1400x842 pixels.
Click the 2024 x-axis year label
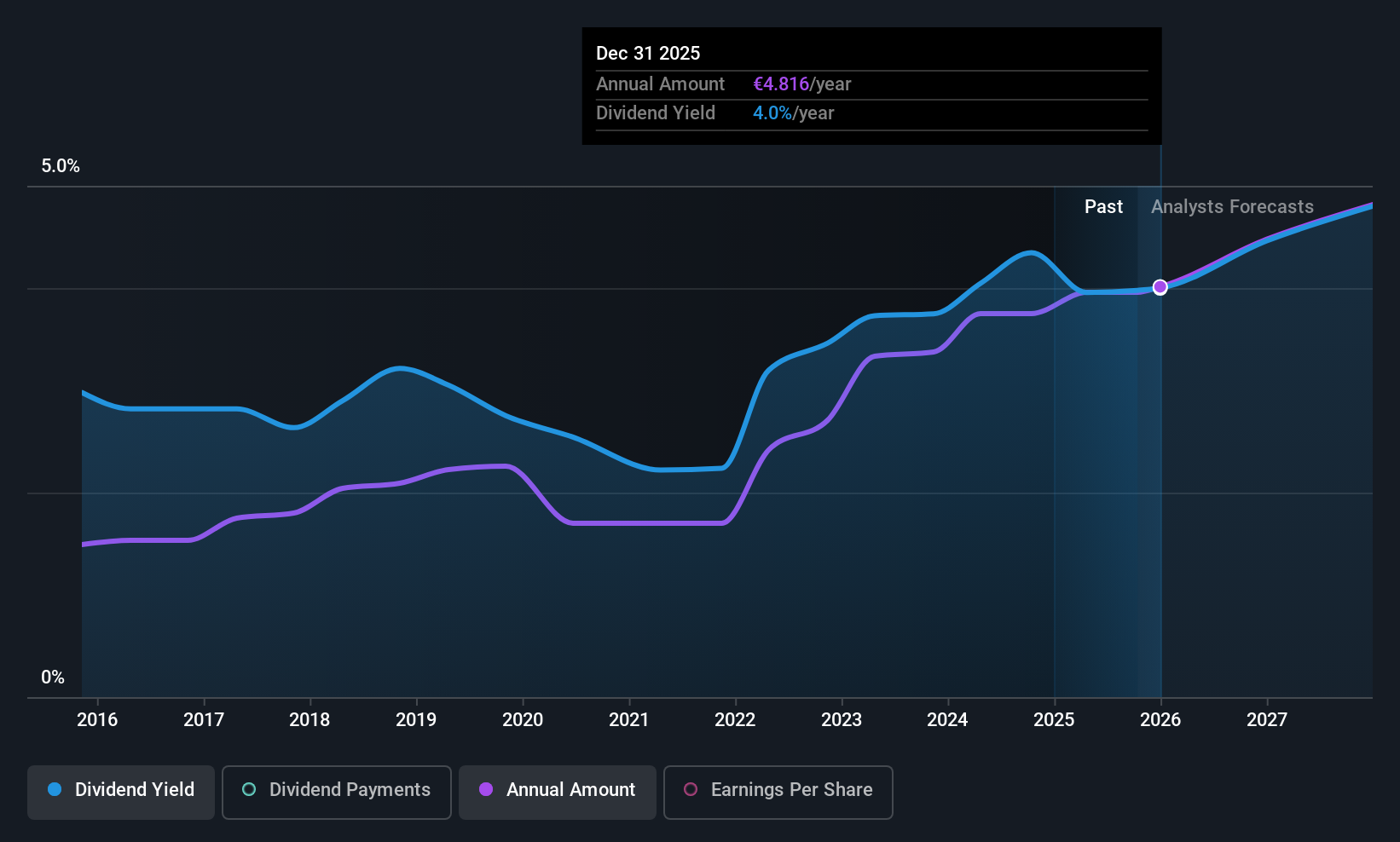(947, 719)
